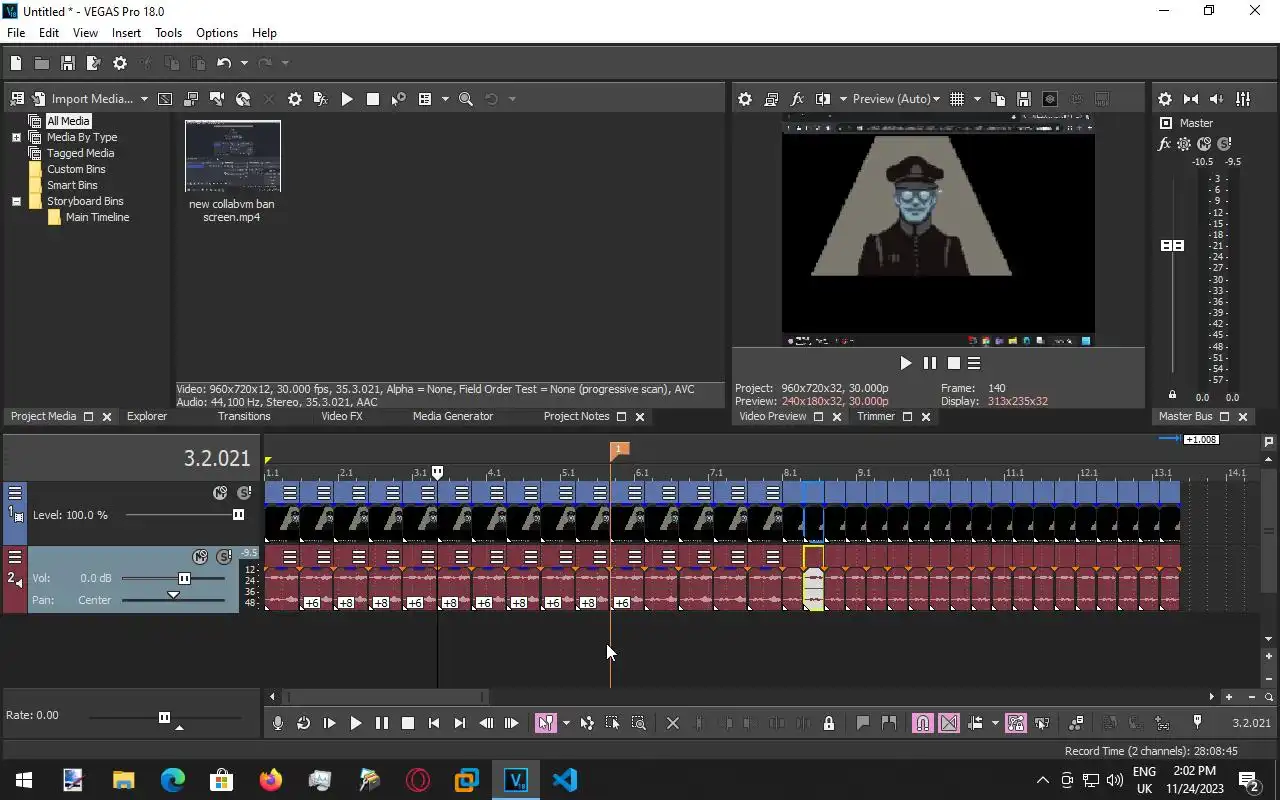Save the preview snapshot to file

click(x=1024, y=99)
